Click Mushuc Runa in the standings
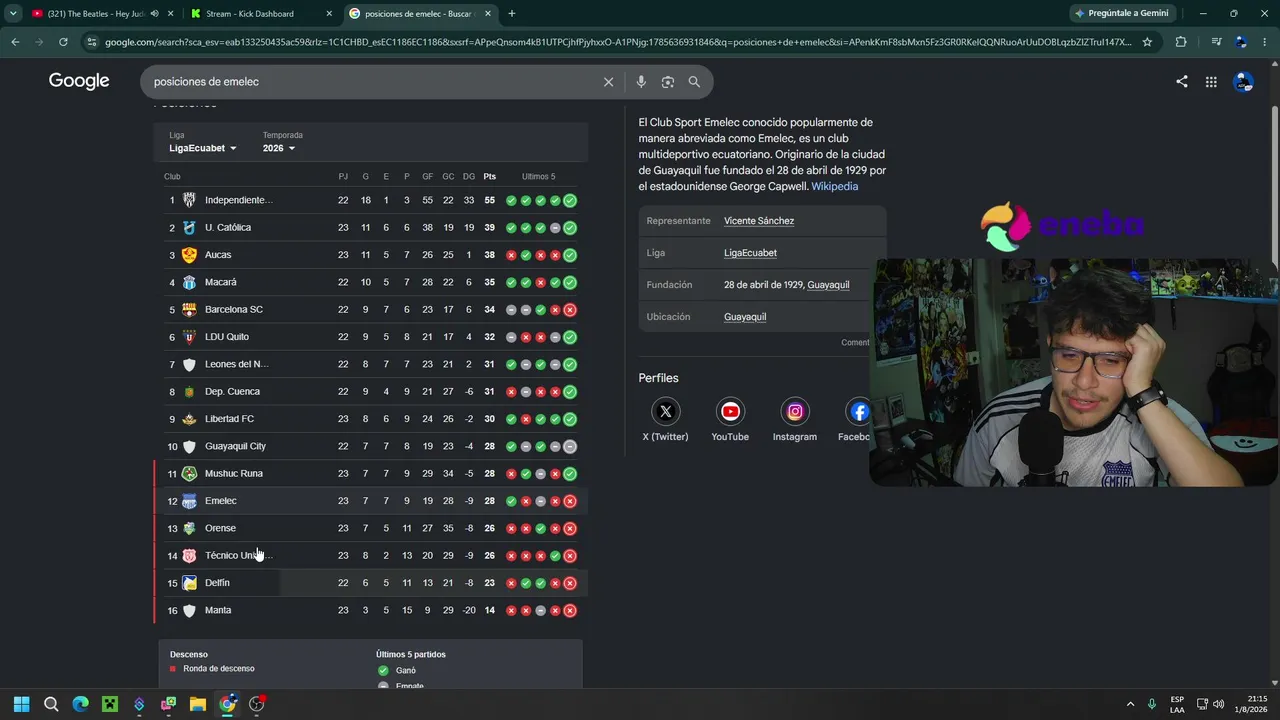 pyautogui.click(x=234, y=473)
